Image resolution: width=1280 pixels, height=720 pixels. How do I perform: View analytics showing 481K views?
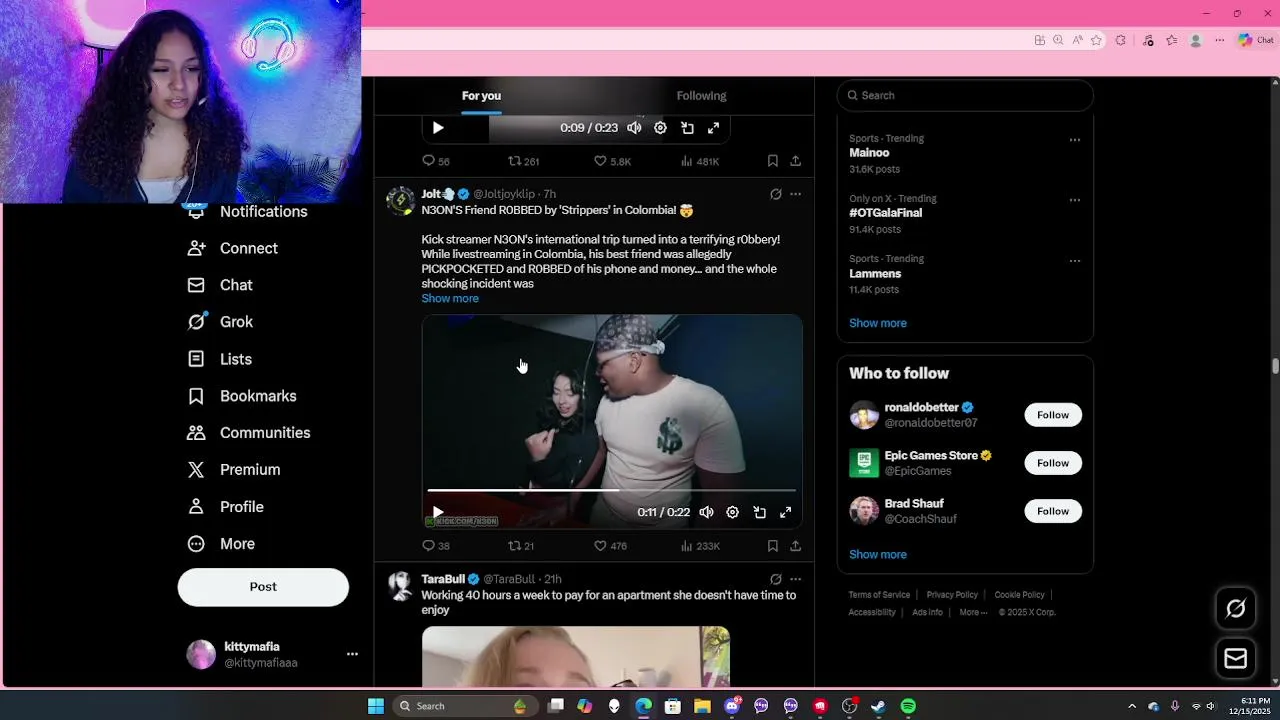click(700, 161)
